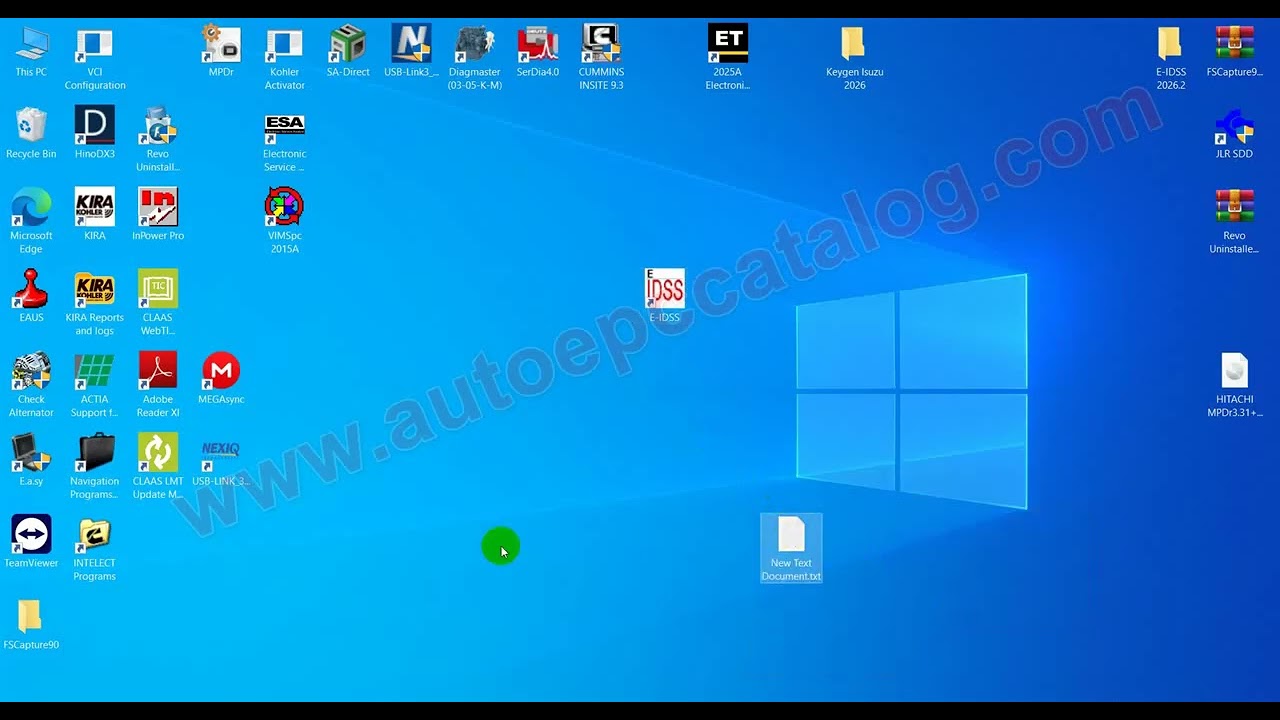Launch the HinoDX3 shortcut
The width and height of the screenshot is (1280, 720).
(x=95, y=133)
